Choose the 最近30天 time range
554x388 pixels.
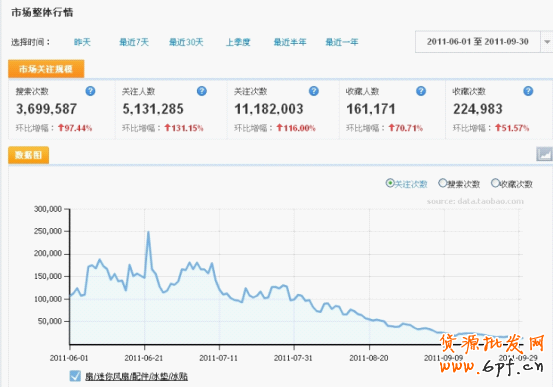186,42
